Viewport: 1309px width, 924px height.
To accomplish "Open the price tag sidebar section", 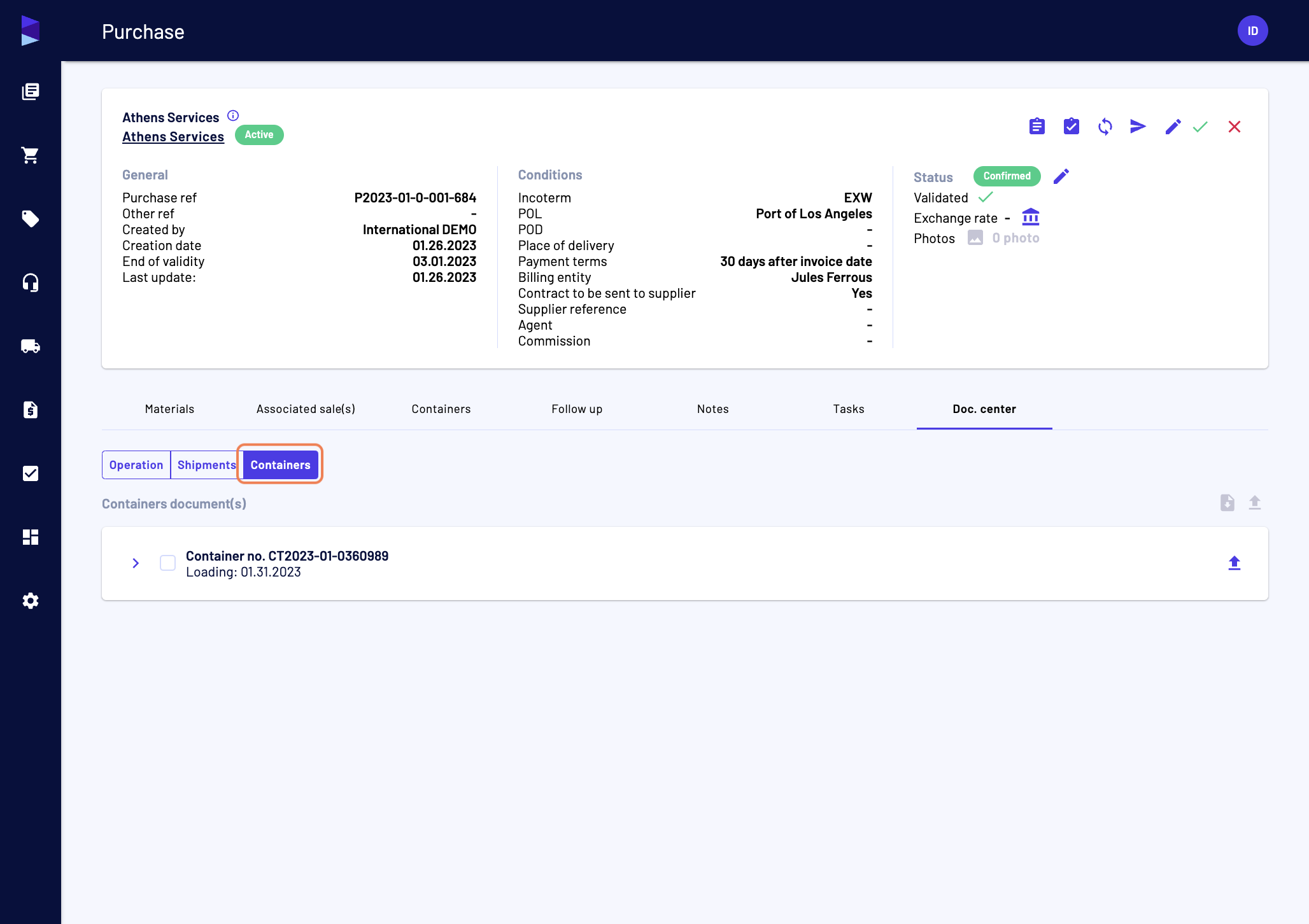I will coord(31,219).
